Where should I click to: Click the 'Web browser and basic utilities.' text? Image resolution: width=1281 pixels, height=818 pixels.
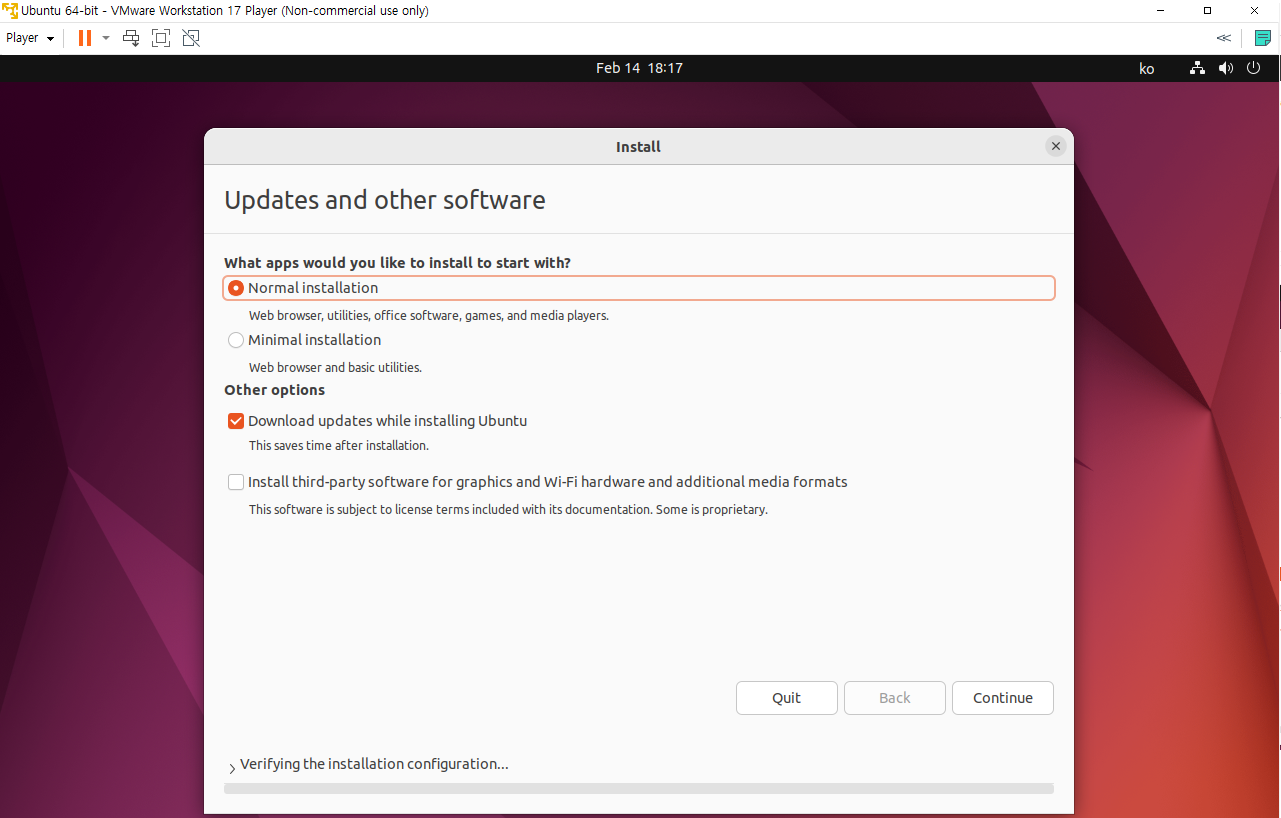click(x=335, y=367)
